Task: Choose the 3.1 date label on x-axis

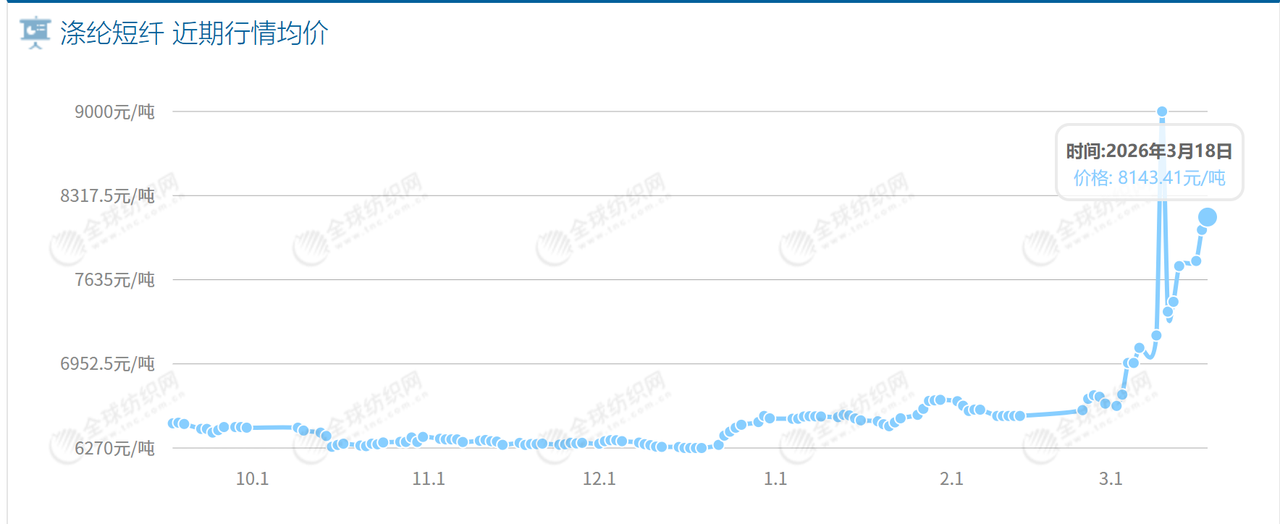Action: click(1110, 479)
